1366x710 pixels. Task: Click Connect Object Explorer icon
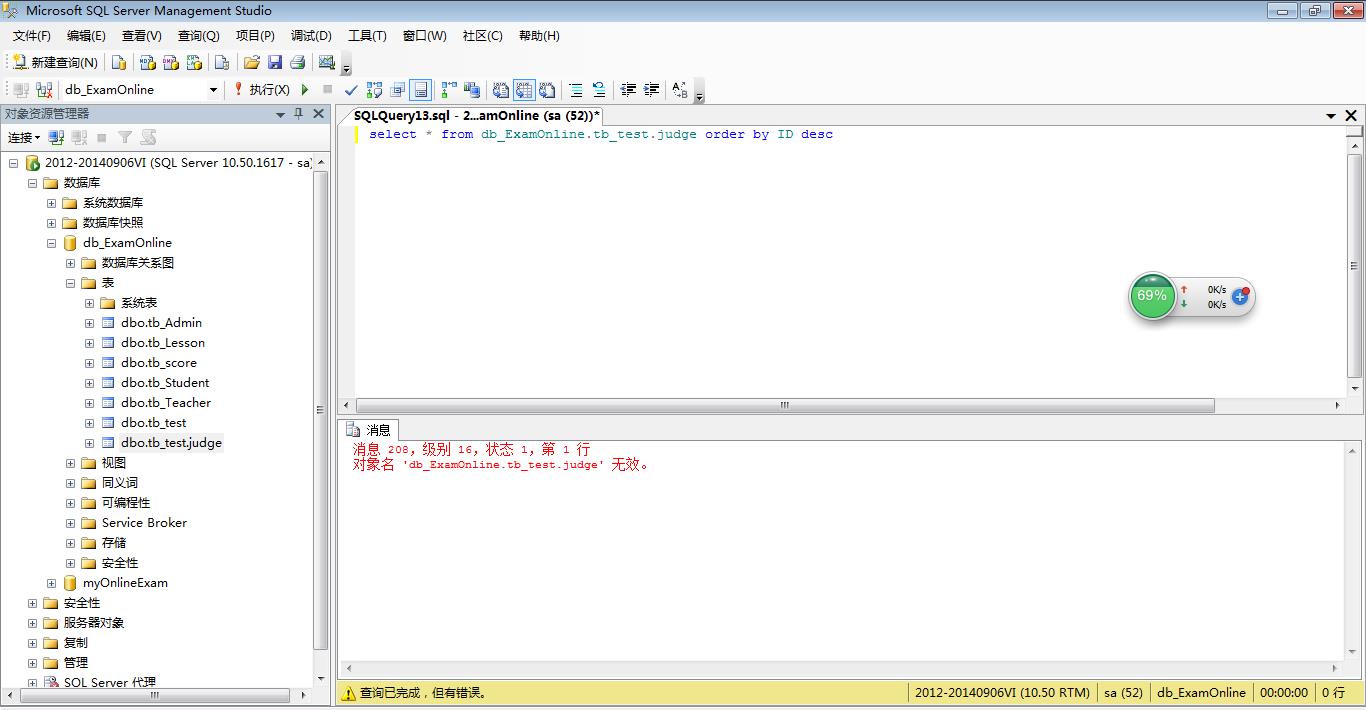(57, 138)
